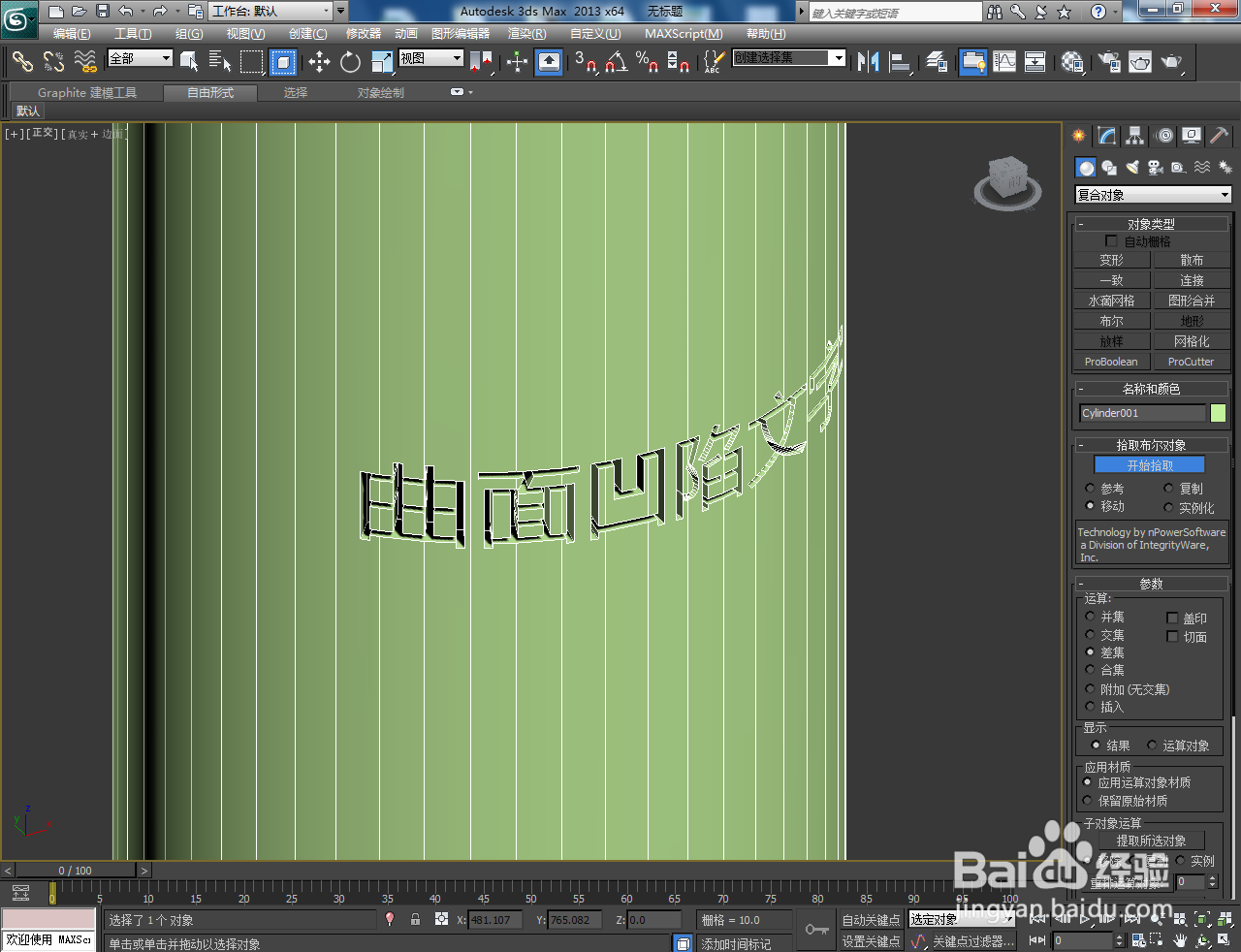The width and height of the screenshot is (1241, 952).
Task: Open the 全部 selection filter dropdown
Action: click(x=140, y=58)
